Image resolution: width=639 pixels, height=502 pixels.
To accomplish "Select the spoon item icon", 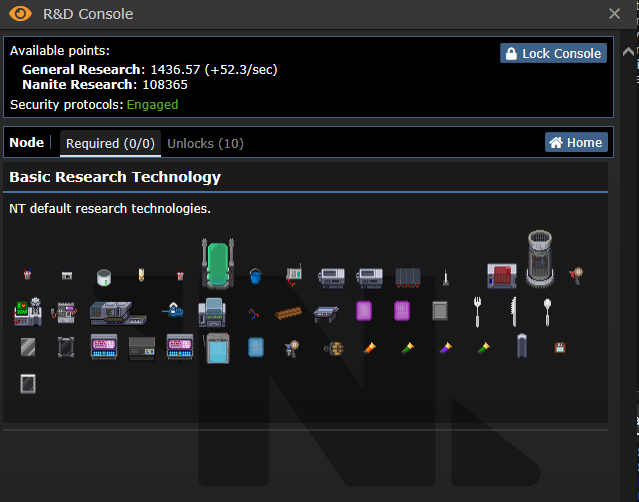I will tap(547, 311).
